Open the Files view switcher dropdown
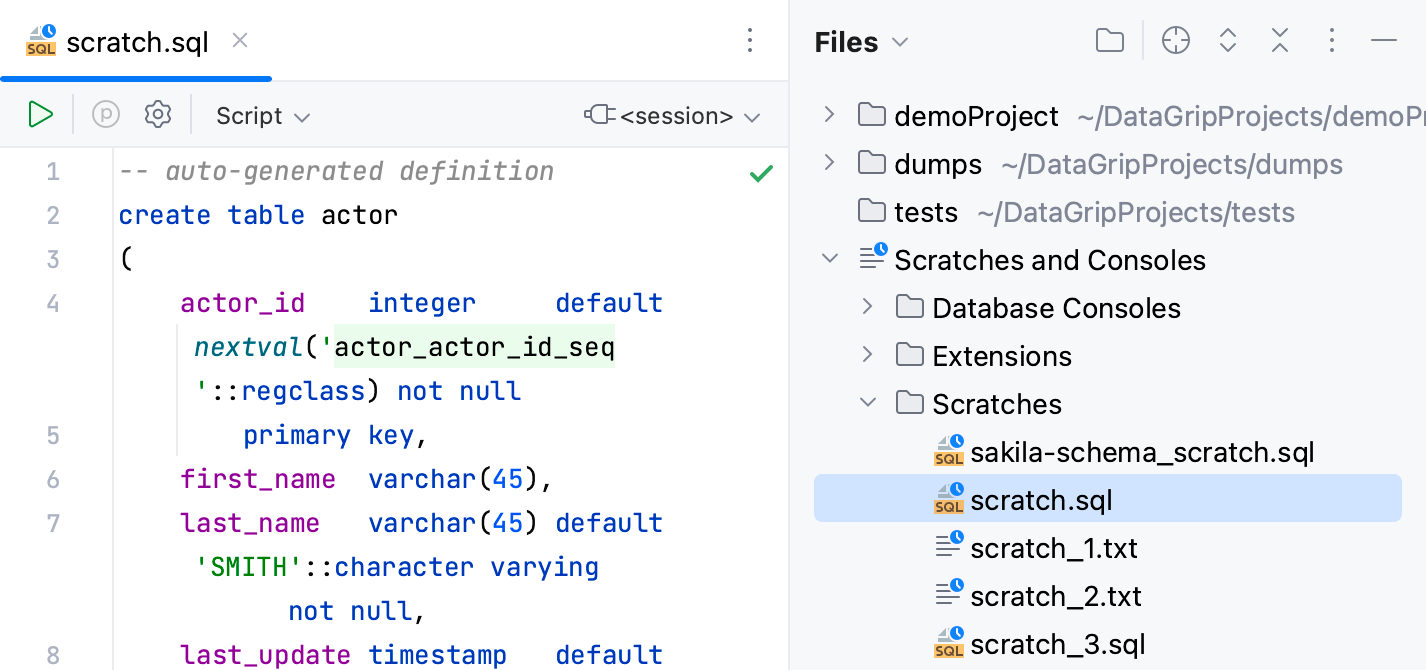 pos(899,42)
